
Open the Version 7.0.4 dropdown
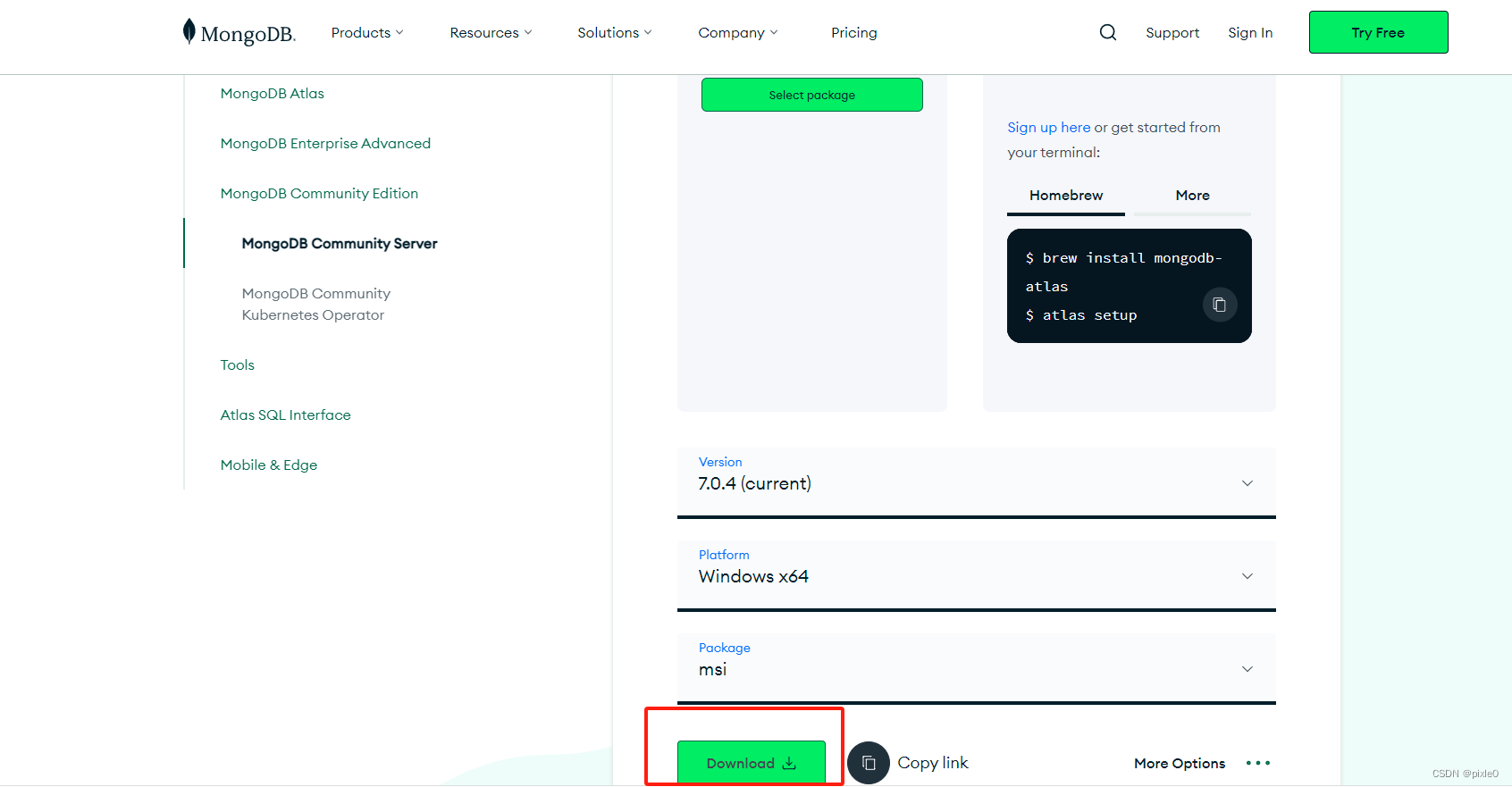tap(977, 482)
